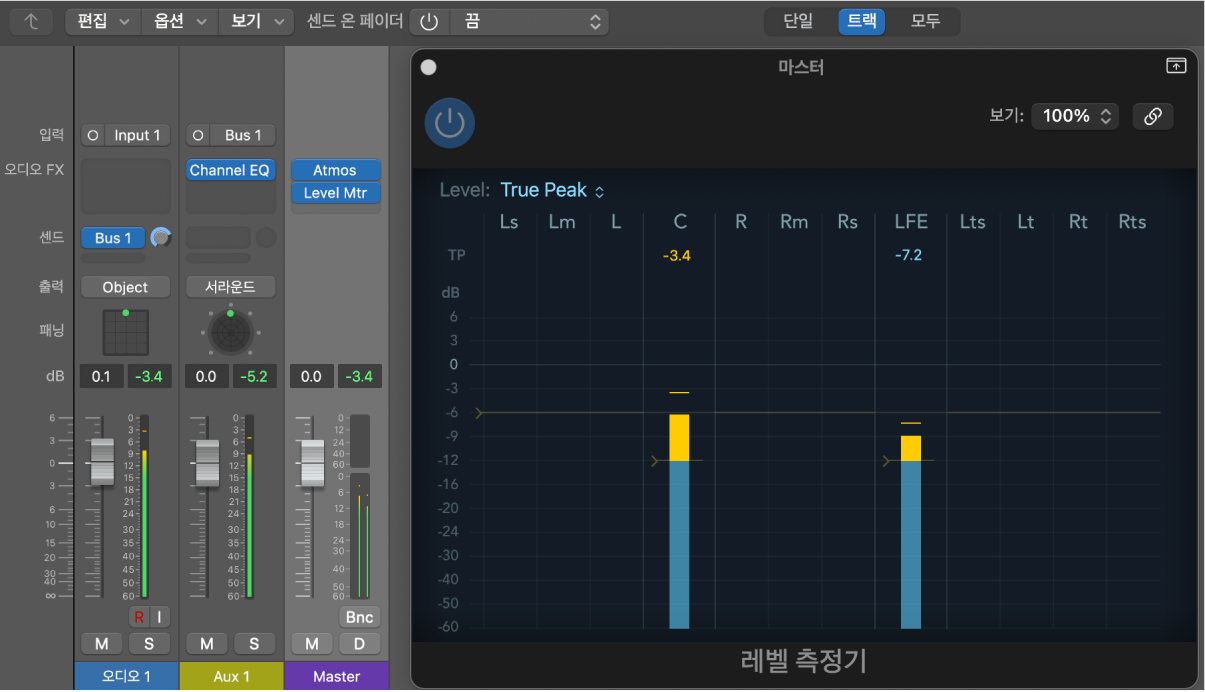Viewport: 1205px width, 692px height.
Task: Click Bnc bounce button
Action: point(359,617)
